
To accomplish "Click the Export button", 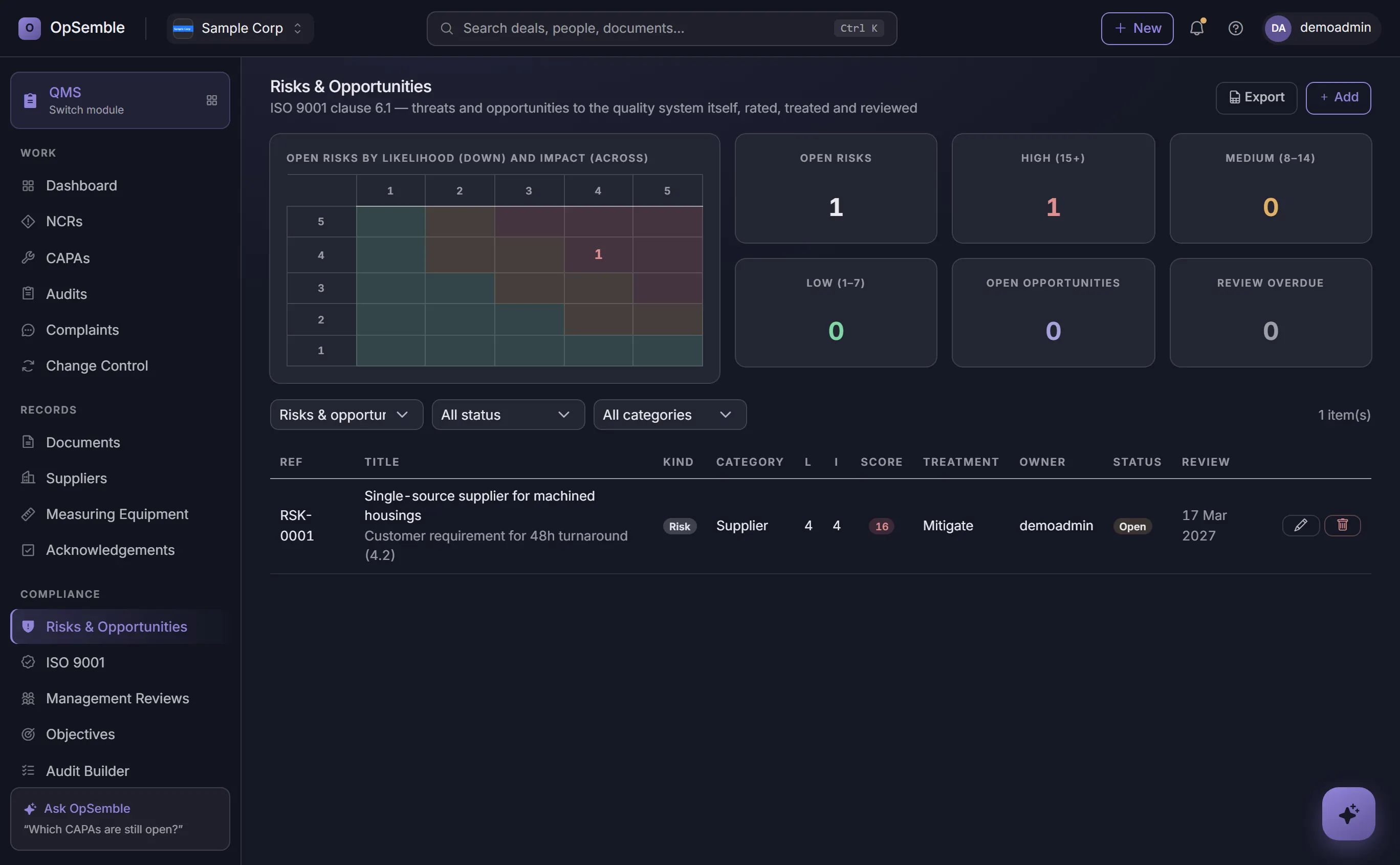I will 1256,98.
